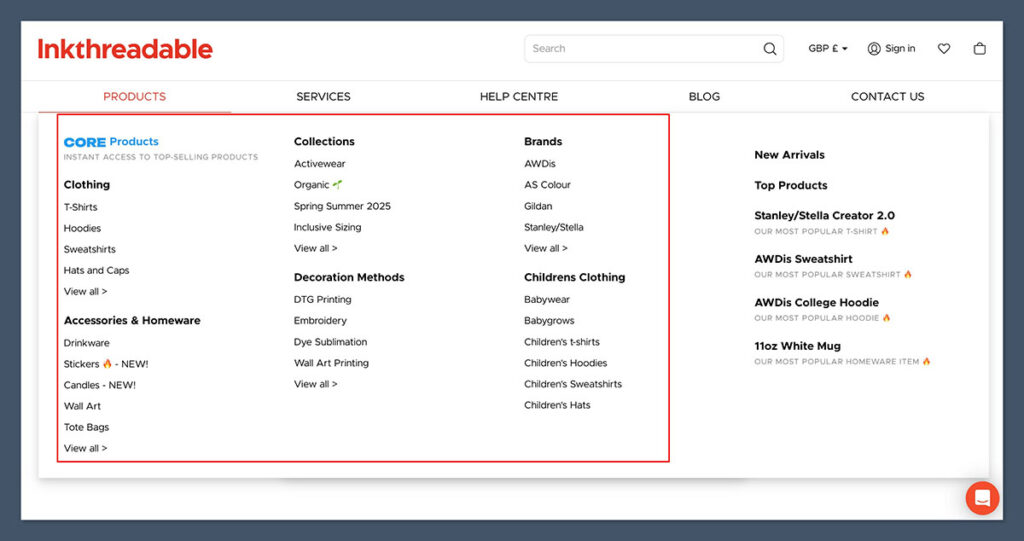This screenshot has height=541, width=1024.
Task: Select Babywear
Action: [x=547, y=299]
